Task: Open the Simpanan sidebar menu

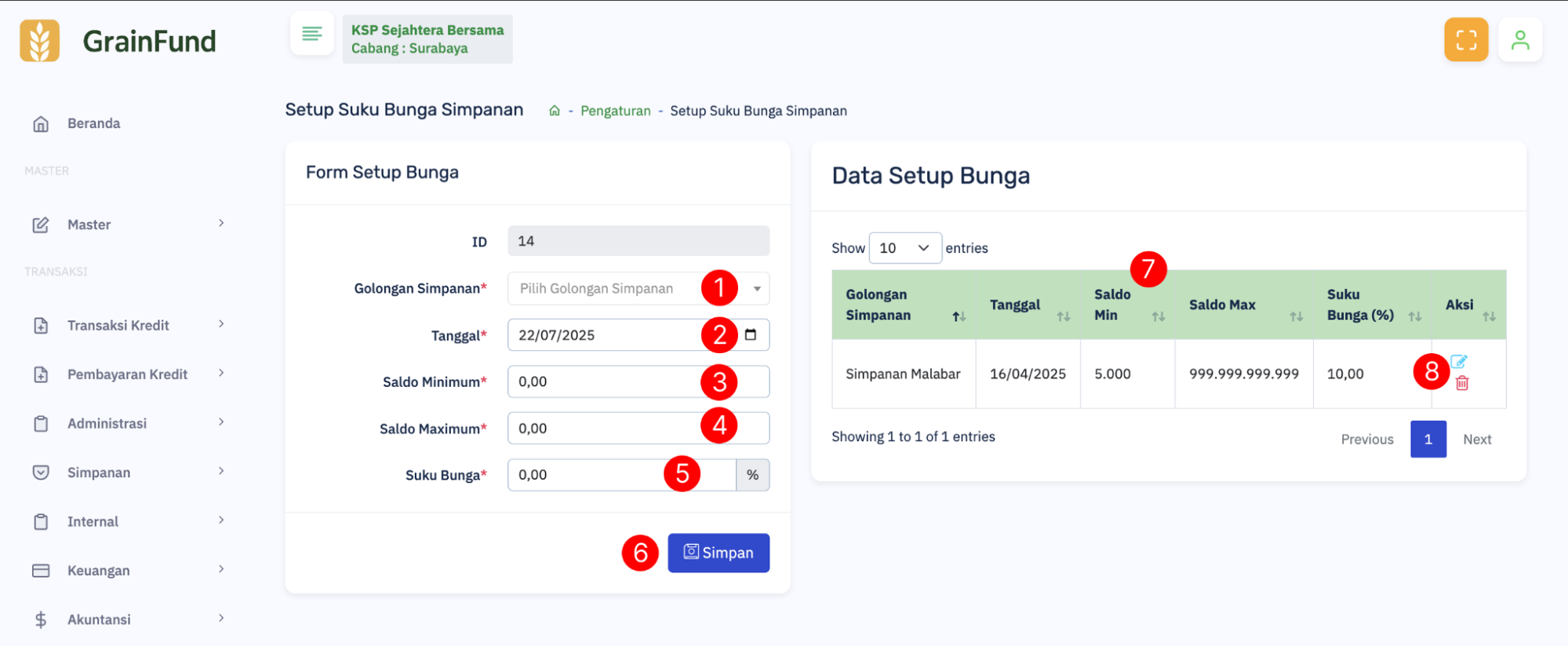Action: click(99, 473)
